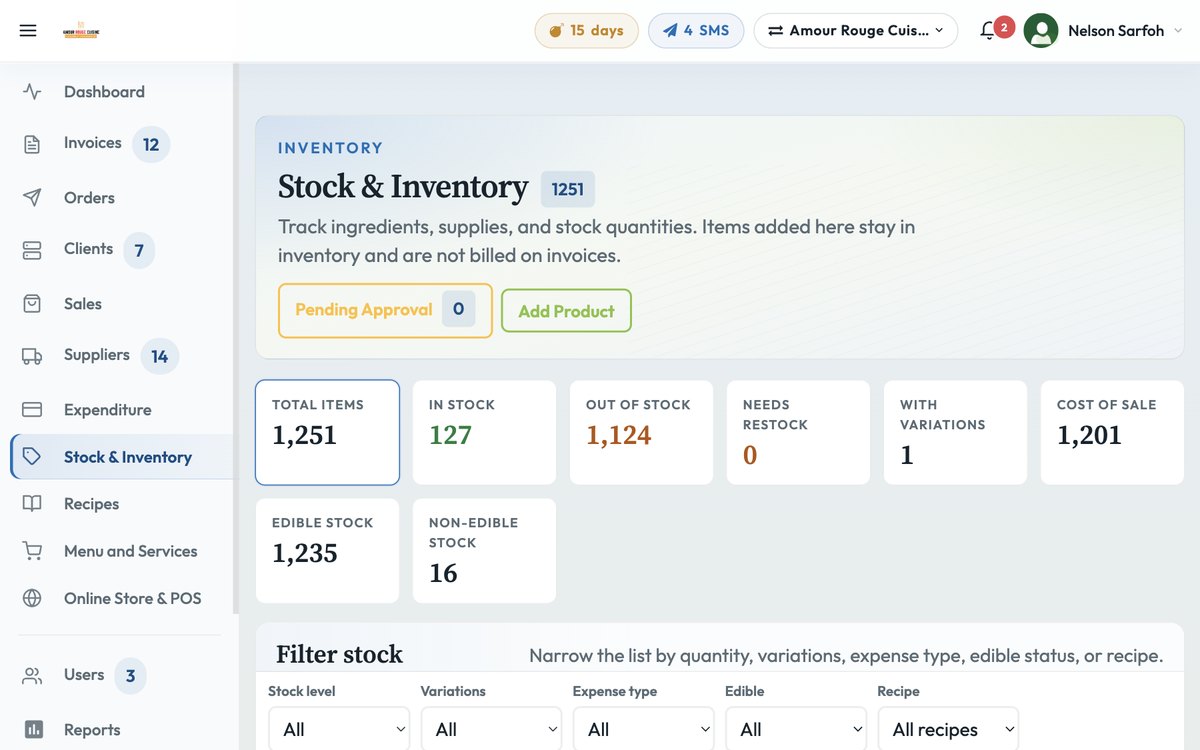The width and height of the screenshot is (1200, 750).
Task: Select the Total Items stat card
Action: click(x=327, y=432)
